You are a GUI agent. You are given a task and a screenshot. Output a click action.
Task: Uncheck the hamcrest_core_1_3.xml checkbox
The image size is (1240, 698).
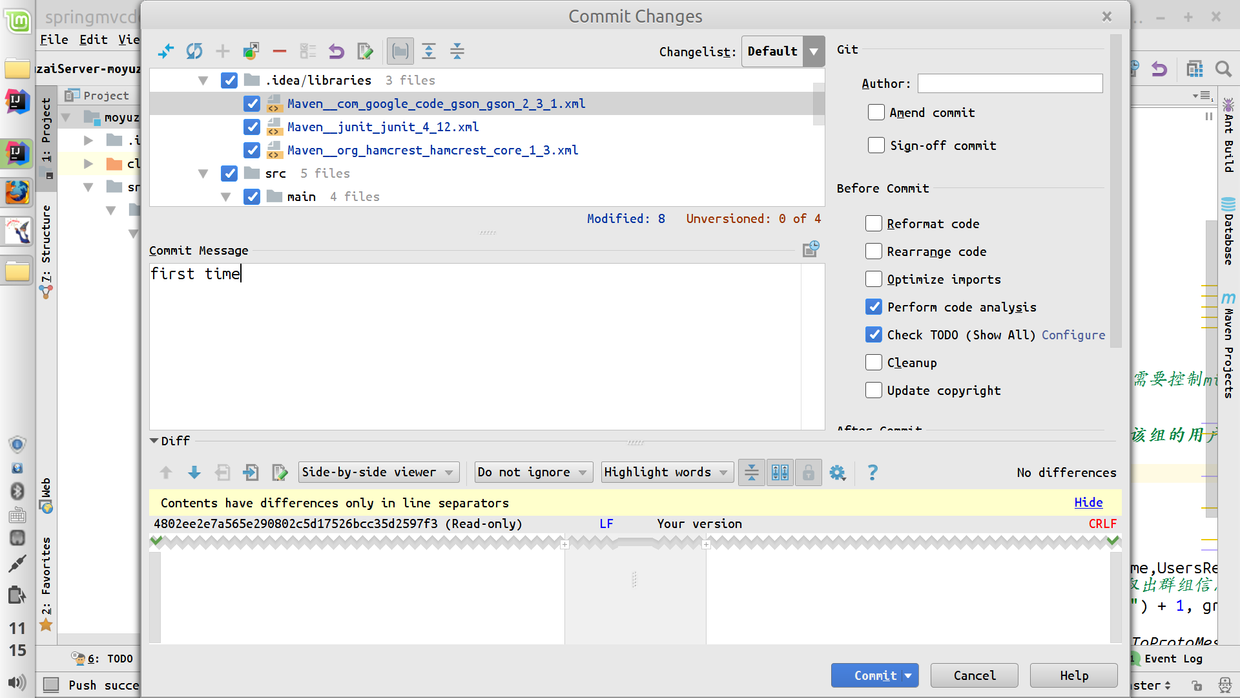click(x=252, y=150)
